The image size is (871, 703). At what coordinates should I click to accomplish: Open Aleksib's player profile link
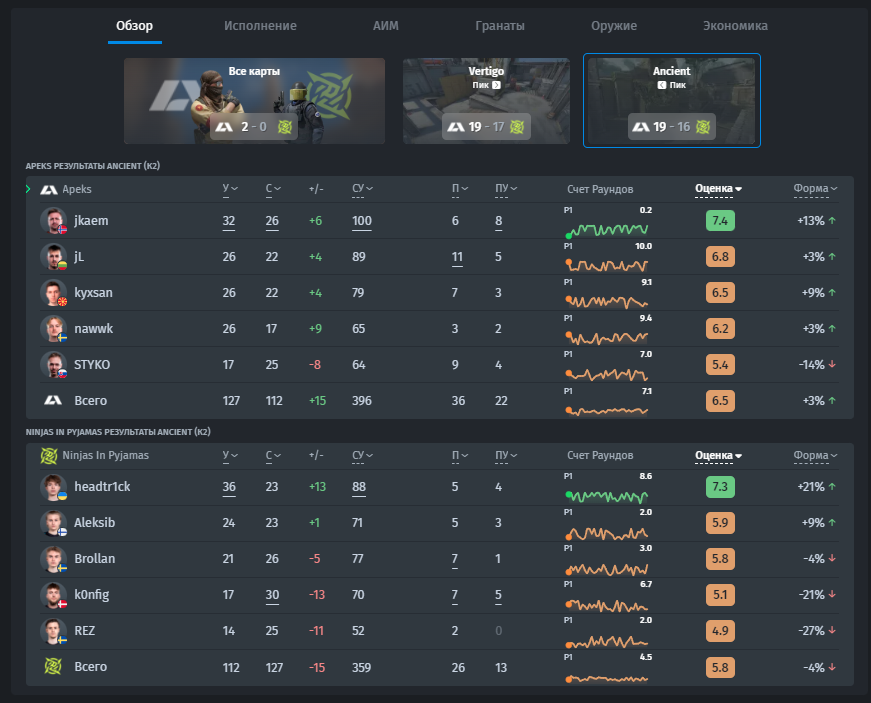[x=94, y=523]
